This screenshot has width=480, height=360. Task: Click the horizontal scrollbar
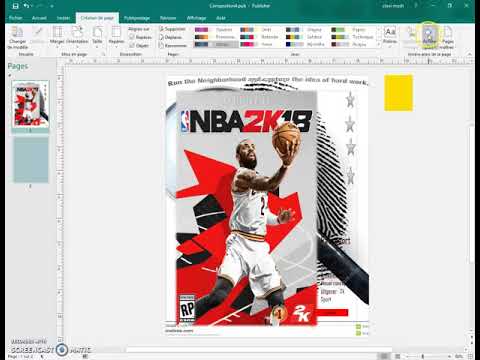point(260,350)
